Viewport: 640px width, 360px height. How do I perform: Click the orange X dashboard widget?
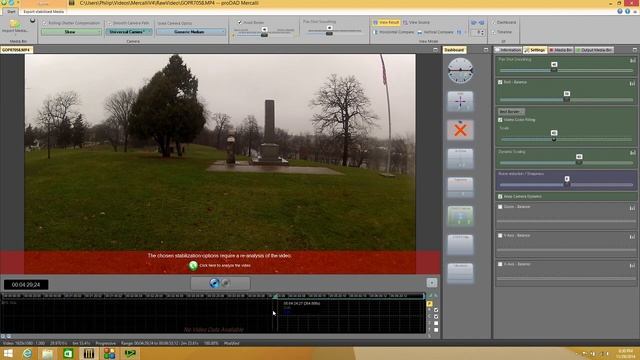[x=460, y=130]
